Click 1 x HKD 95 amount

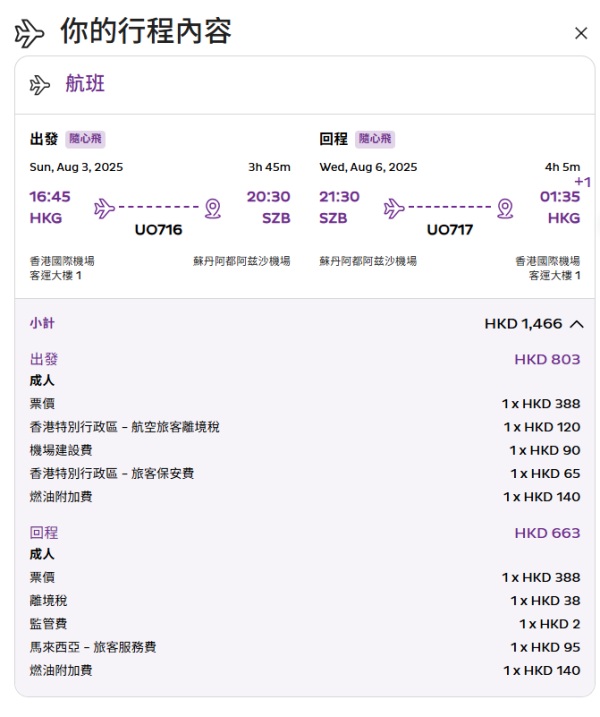[x=545, y=647]
